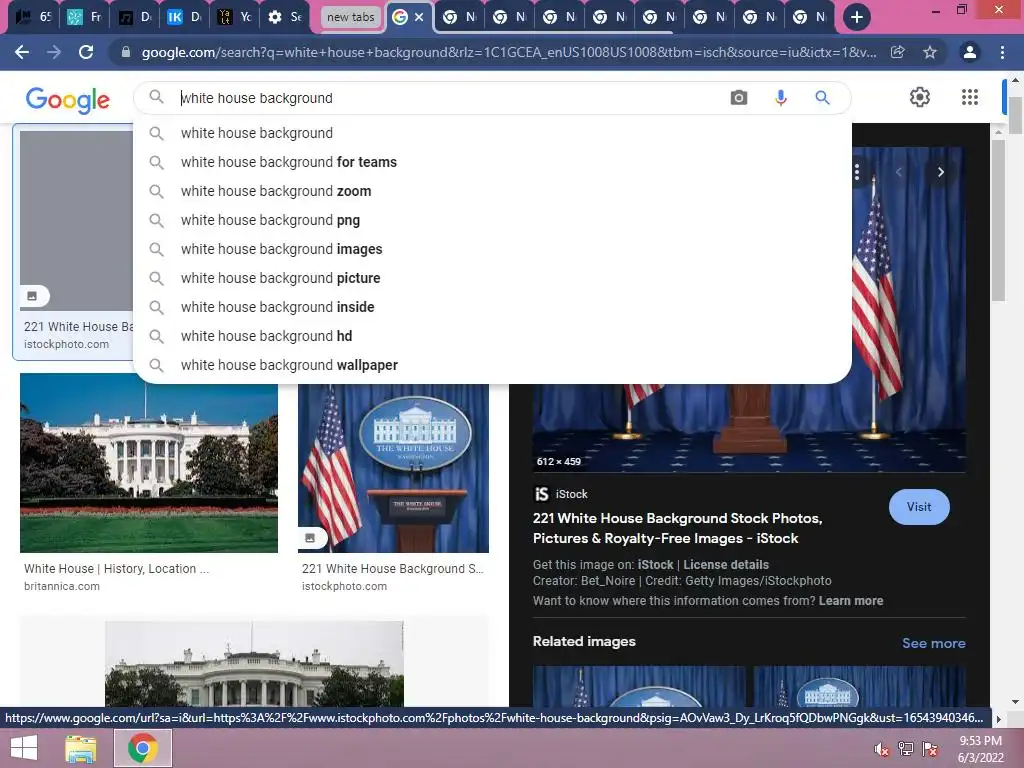Click in the Google search input field

[x=451, y=98]
